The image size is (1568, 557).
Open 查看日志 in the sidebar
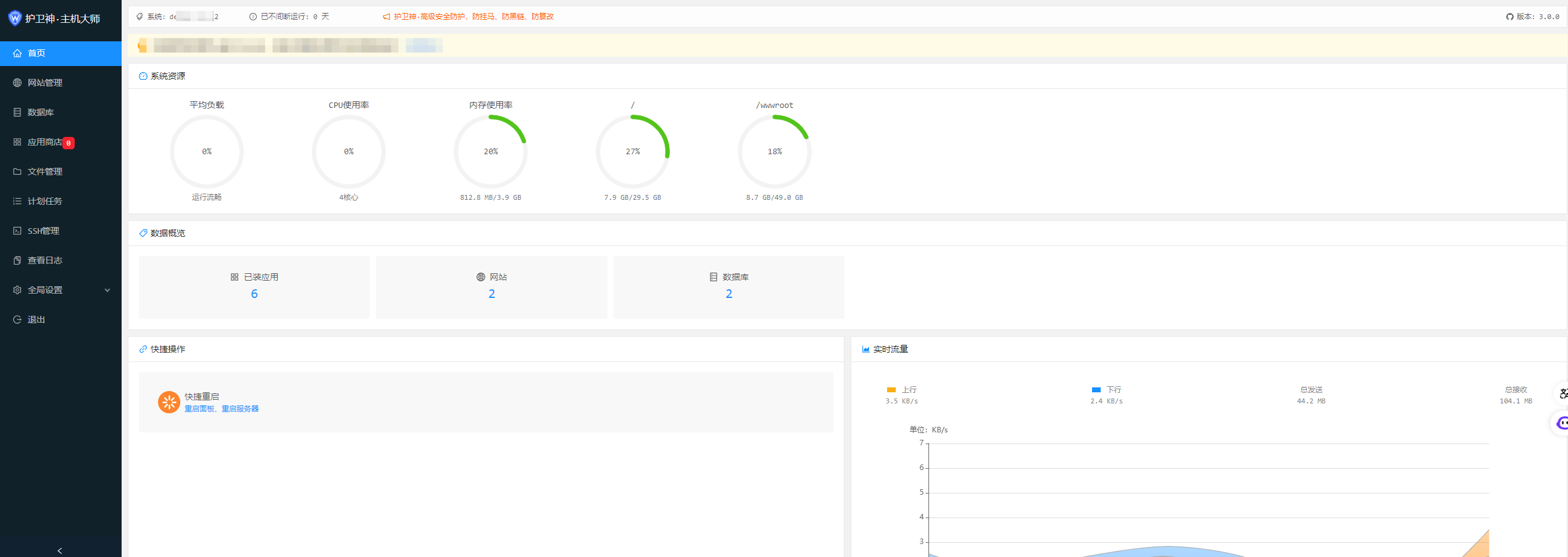pyautogui.click(x=60, y=260)
